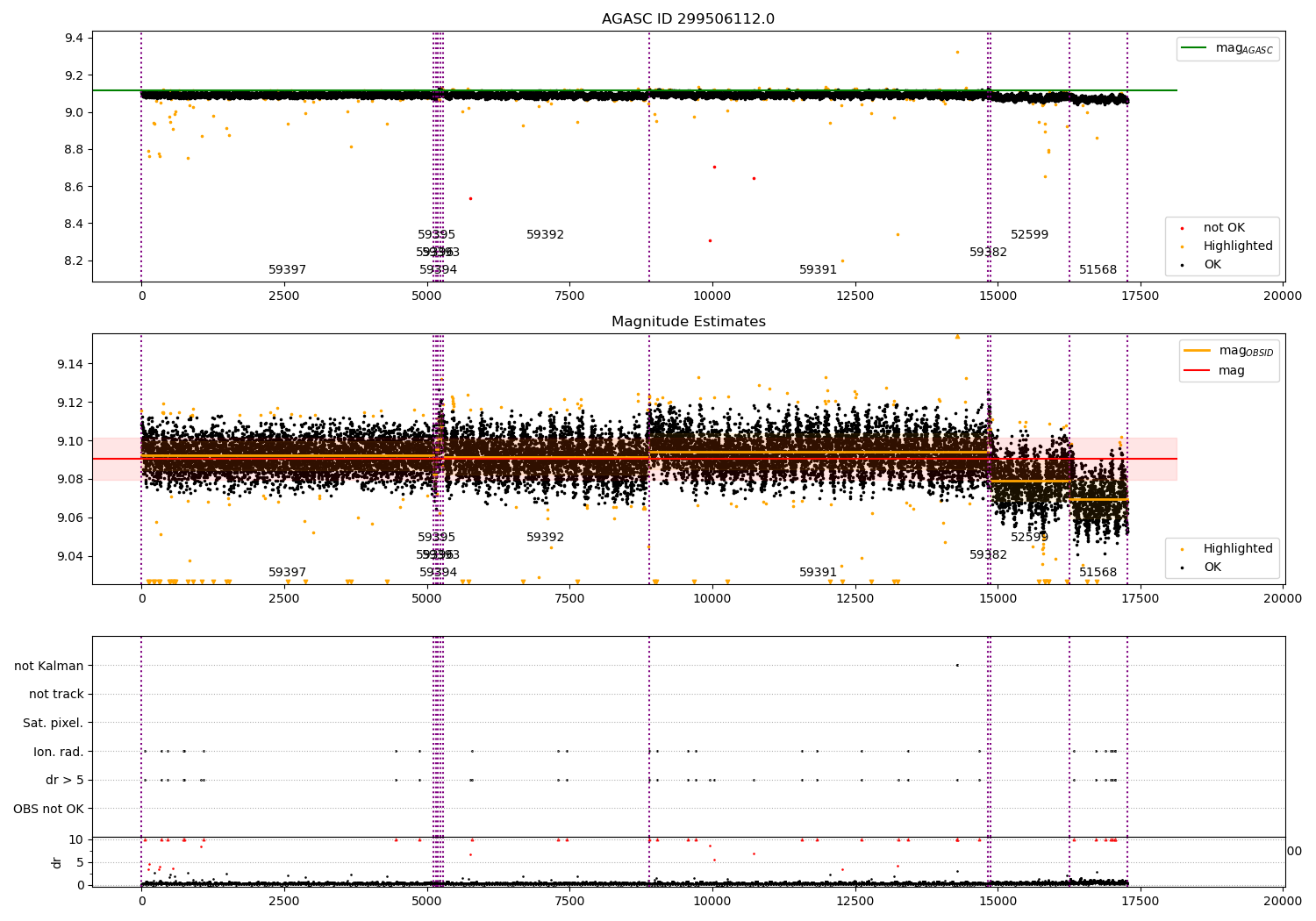Click OBSID label 59395 in the top plot
The image size is (1316, 921).
[436, 235]
